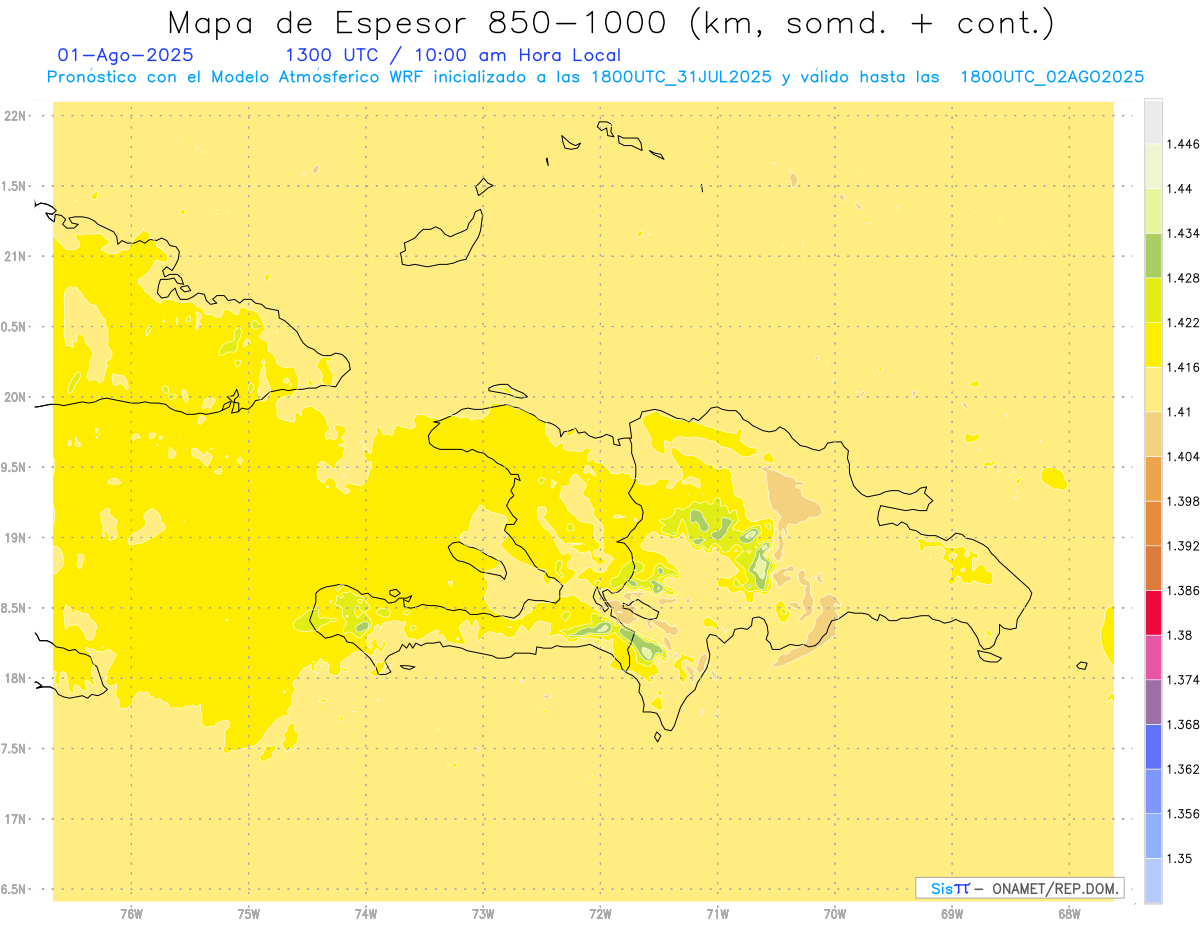Click the purple color band in the legend

click(x=1153, y=702)
